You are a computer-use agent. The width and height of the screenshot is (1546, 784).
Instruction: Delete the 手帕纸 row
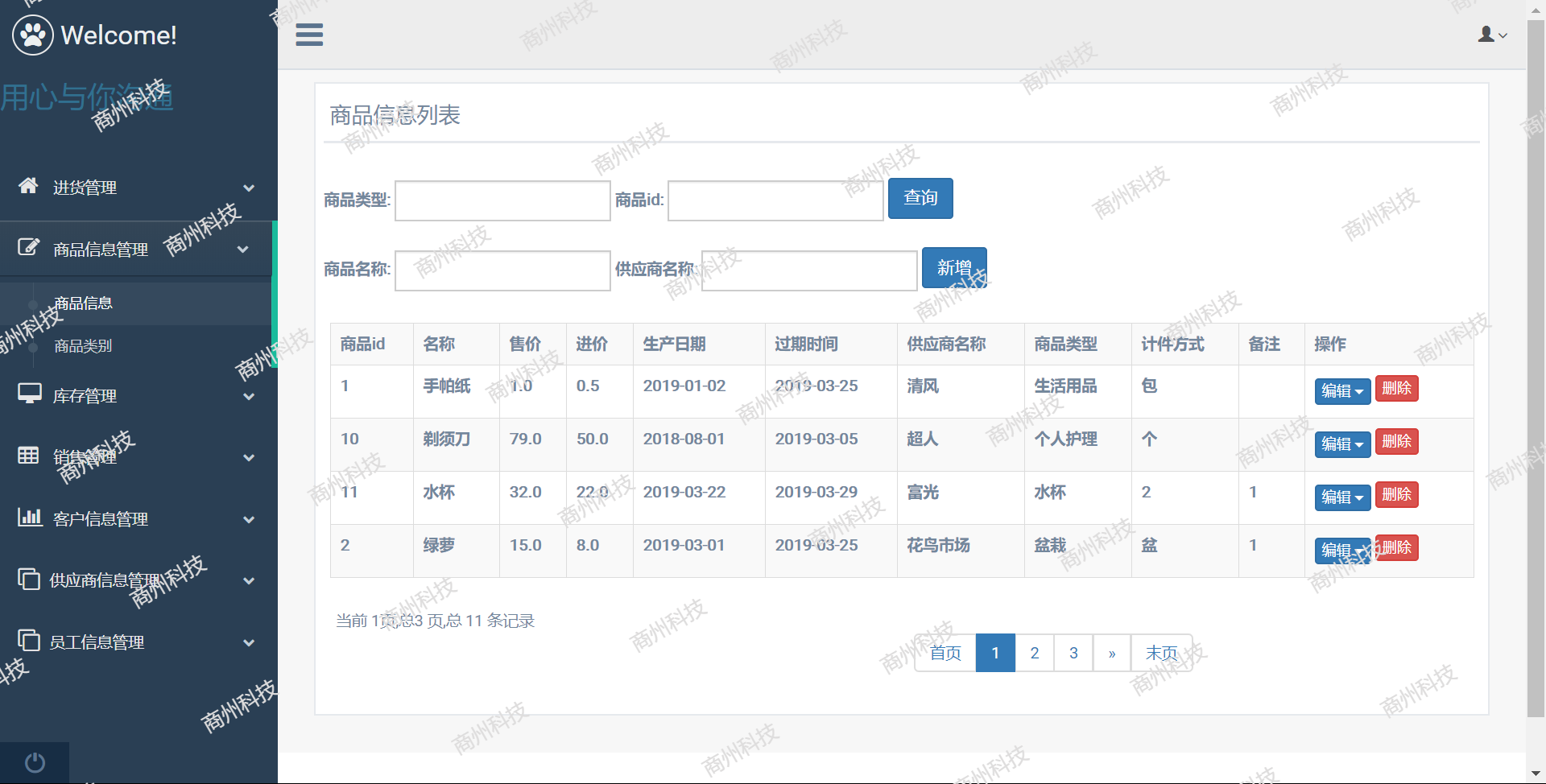(x=1397, y=388)
